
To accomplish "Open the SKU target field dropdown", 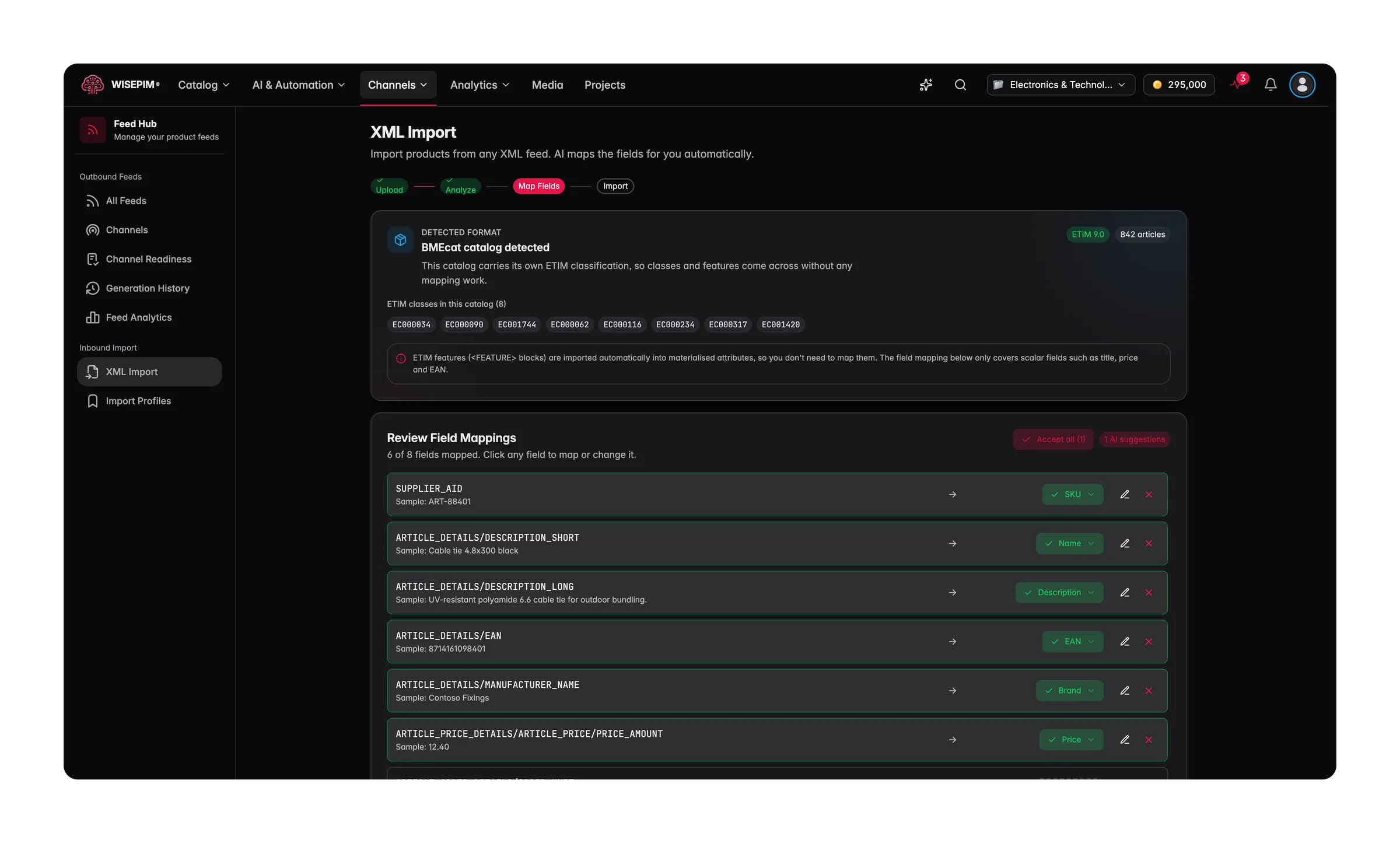I will tap(1072, 495).
